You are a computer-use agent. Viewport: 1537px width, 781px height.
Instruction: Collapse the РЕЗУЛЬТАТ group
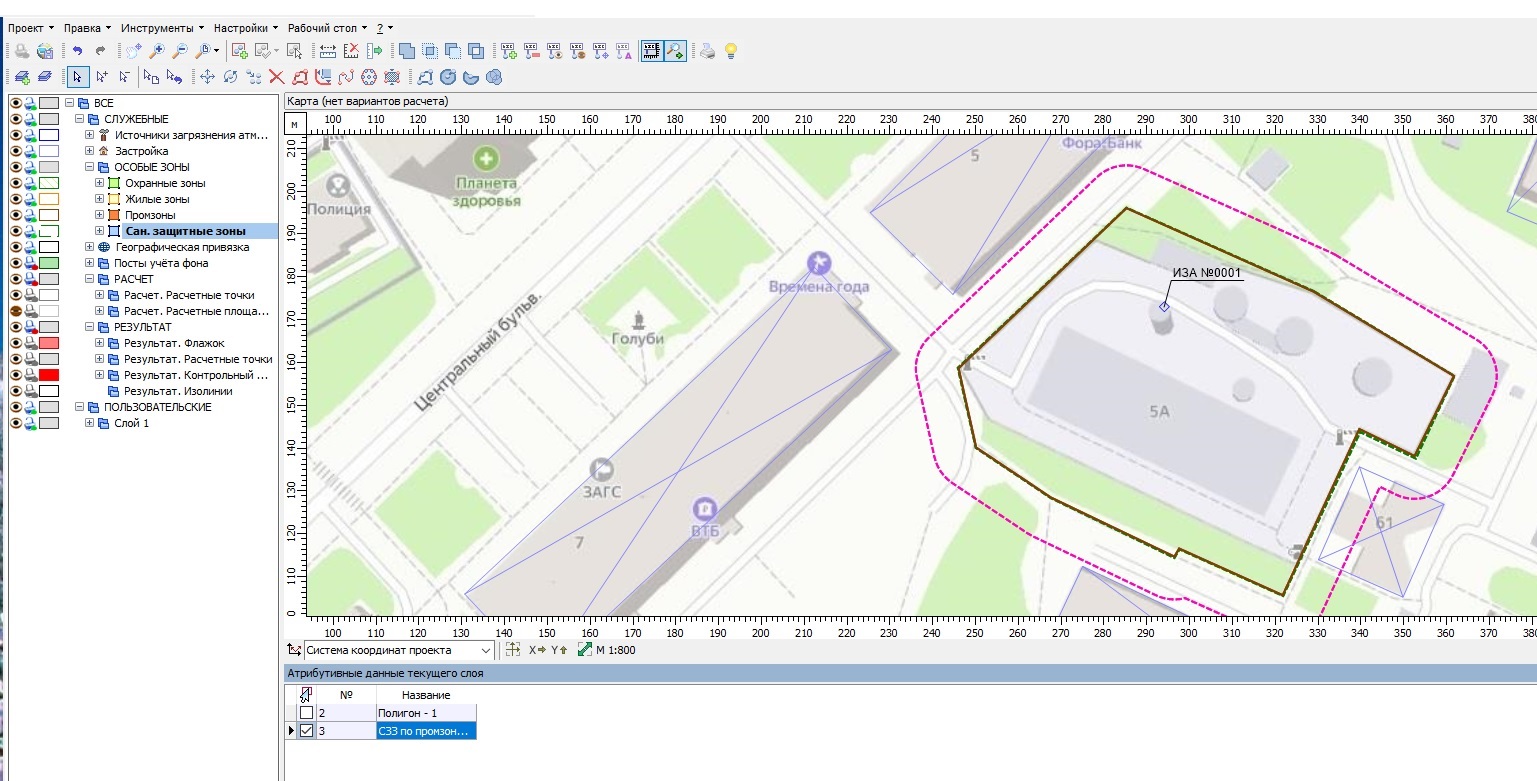coord(90,327)
